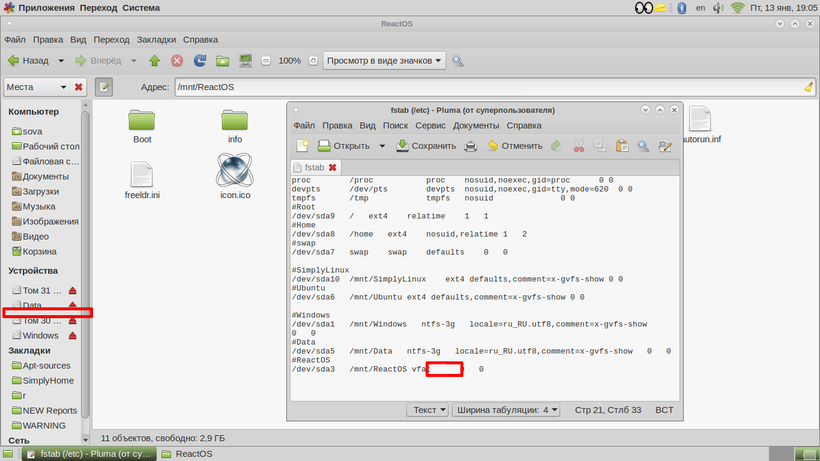Viewport: 820px width, 461px height.
Task: Open Переход menu in file manager window
Action: coord(111,40)
